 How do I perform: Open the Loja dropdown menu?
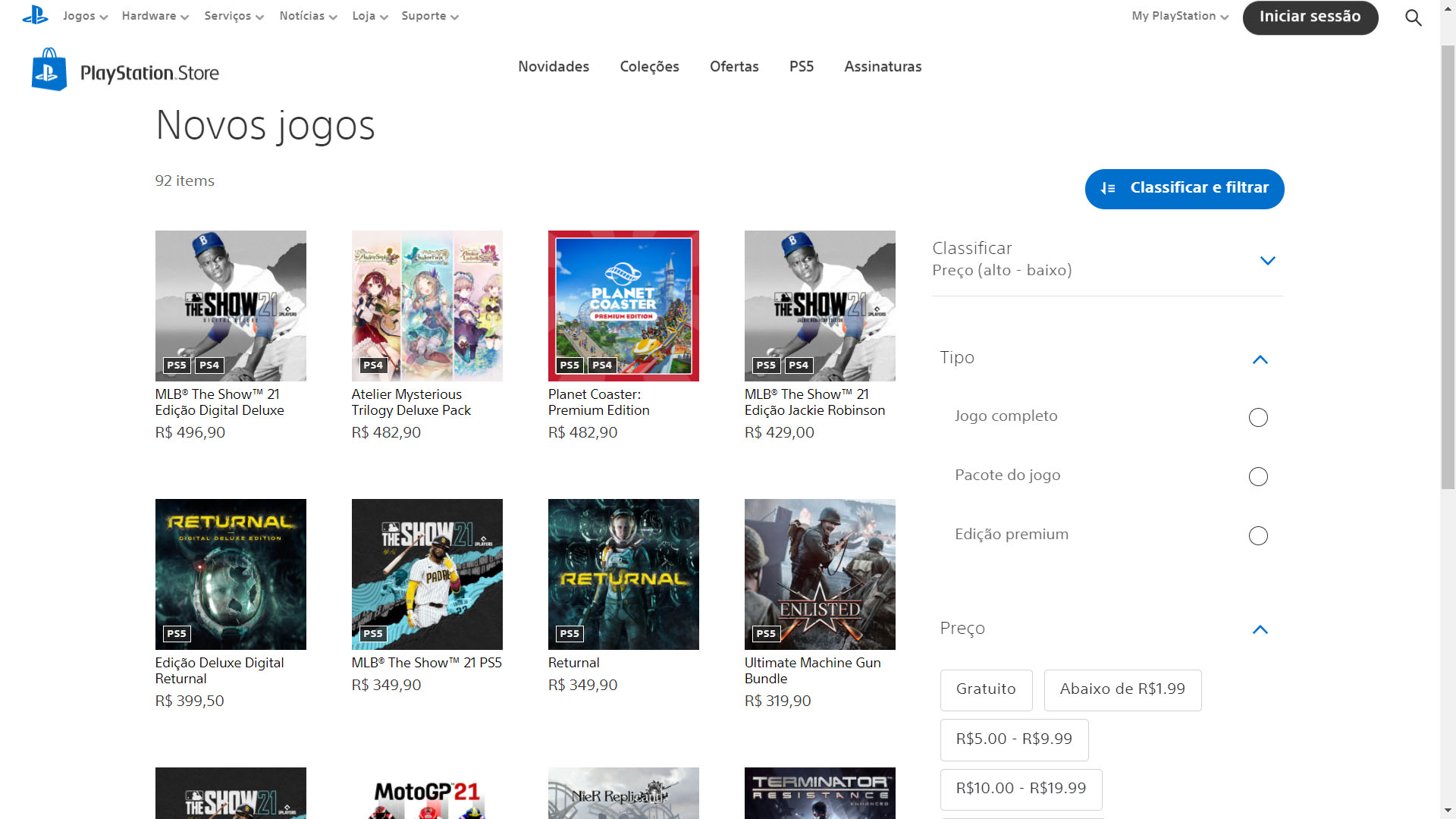tap(370, 16)
